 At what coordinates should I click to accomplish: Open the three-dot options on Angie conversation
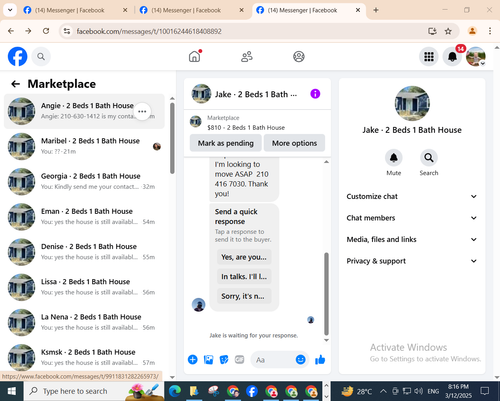pyautogui.click(x=142, y=111)
